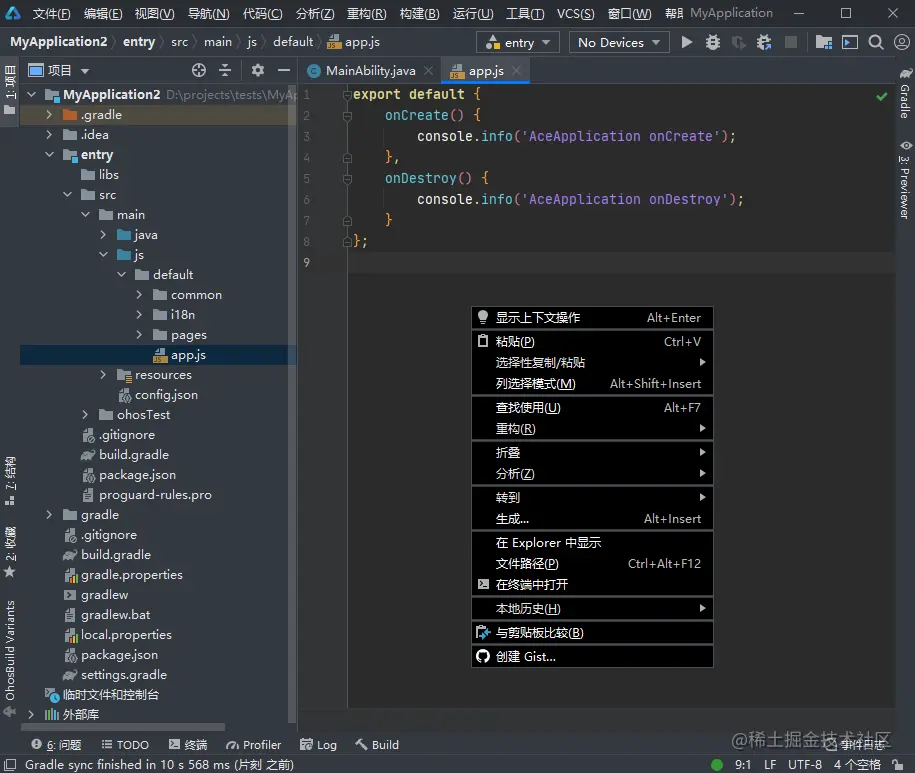Switch to the MainAbility.java tab
This screenshot has width=915, height=773.
(x=370, y=71)
